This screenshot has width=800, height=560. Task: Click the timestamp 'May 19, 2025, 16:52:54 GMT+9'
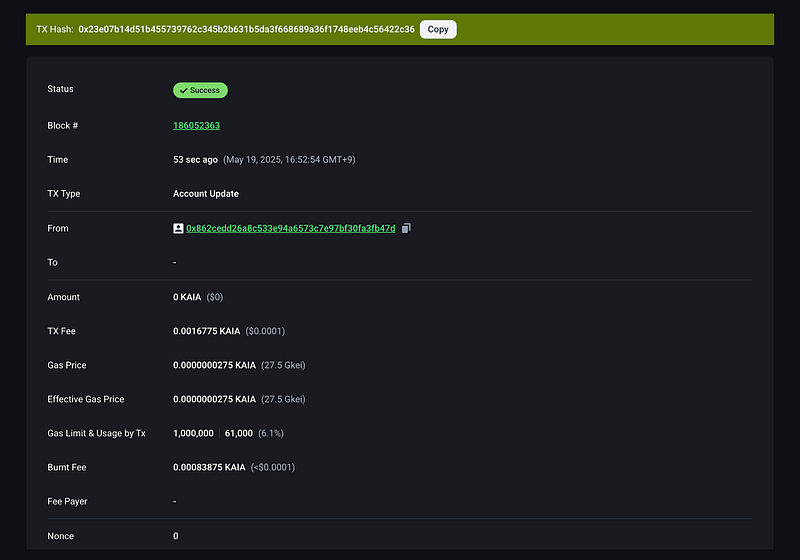click(x=289, y=160)
